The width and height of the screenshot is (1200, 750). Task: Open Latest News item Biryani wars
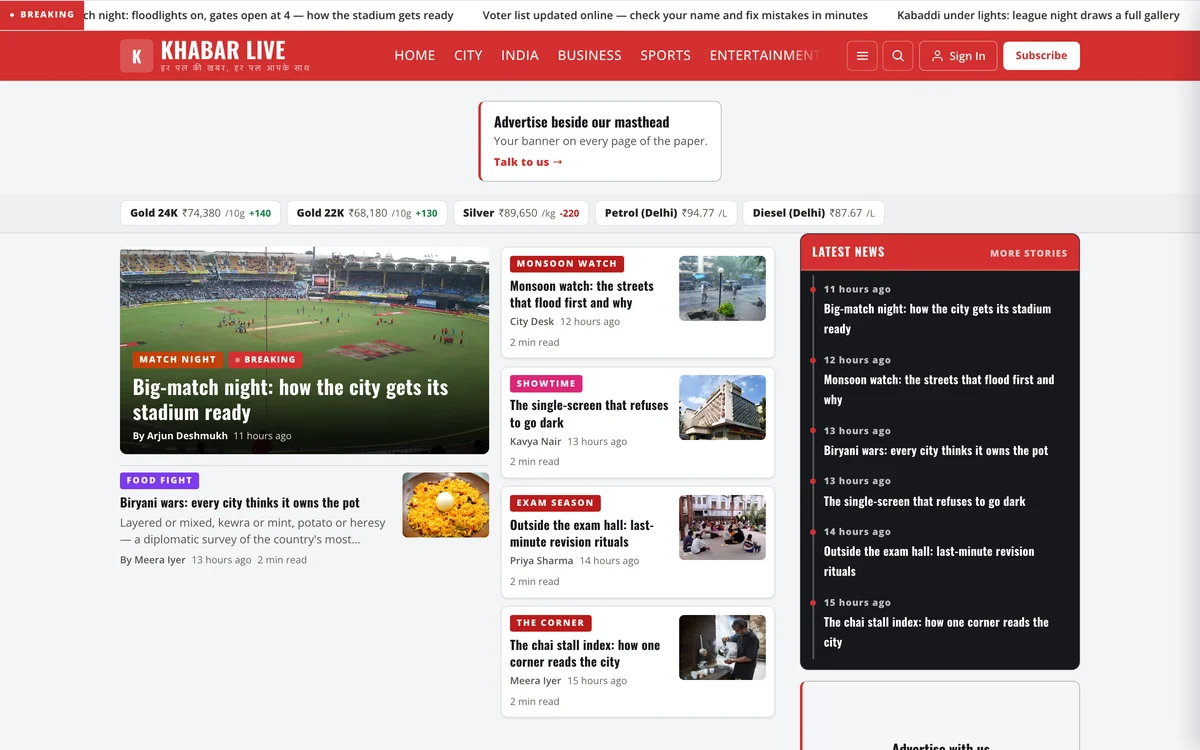pyautogui.click(x=936, y=450)
